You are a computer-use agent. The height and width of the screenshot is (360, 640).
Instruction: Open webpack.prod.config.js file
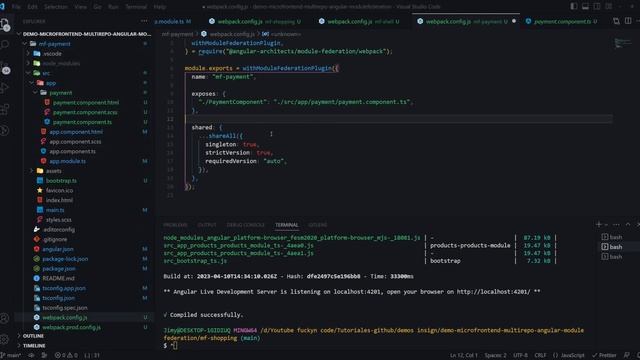click(x=71, y=327)
